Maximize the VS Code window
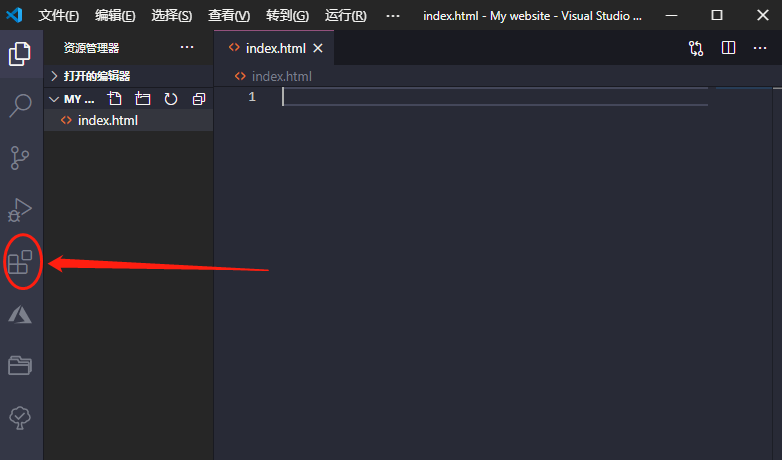 click(x=717, y=15)
